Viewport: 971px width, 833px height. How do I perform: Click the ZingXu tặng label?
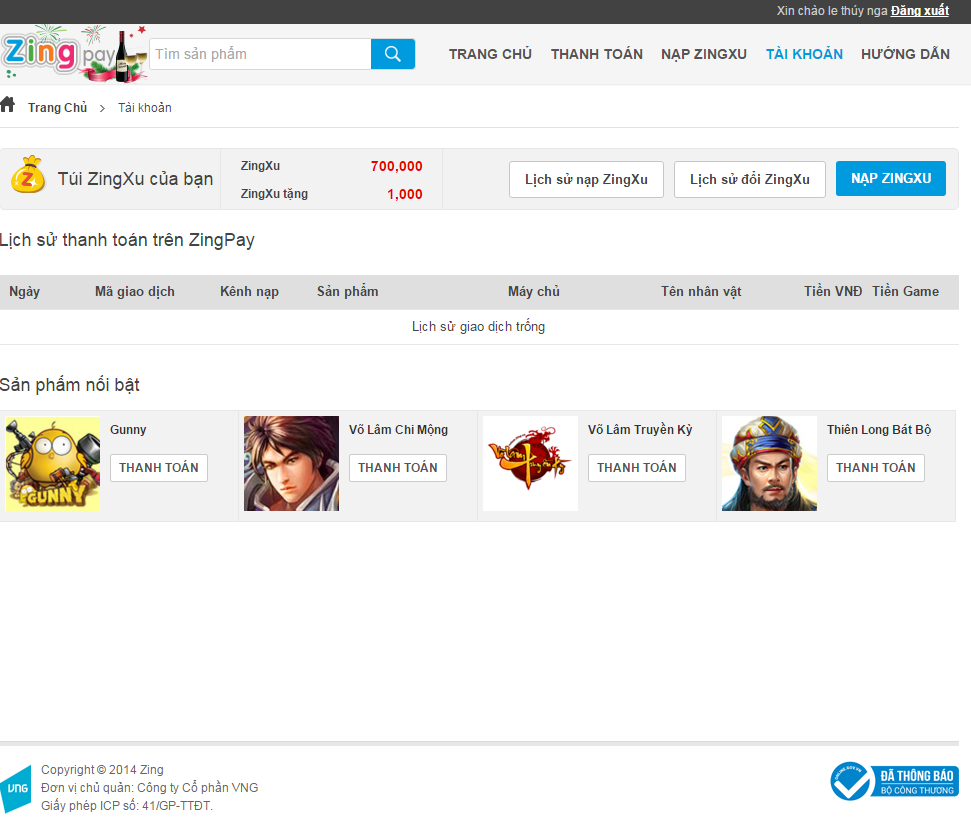[x=274, y=194]
